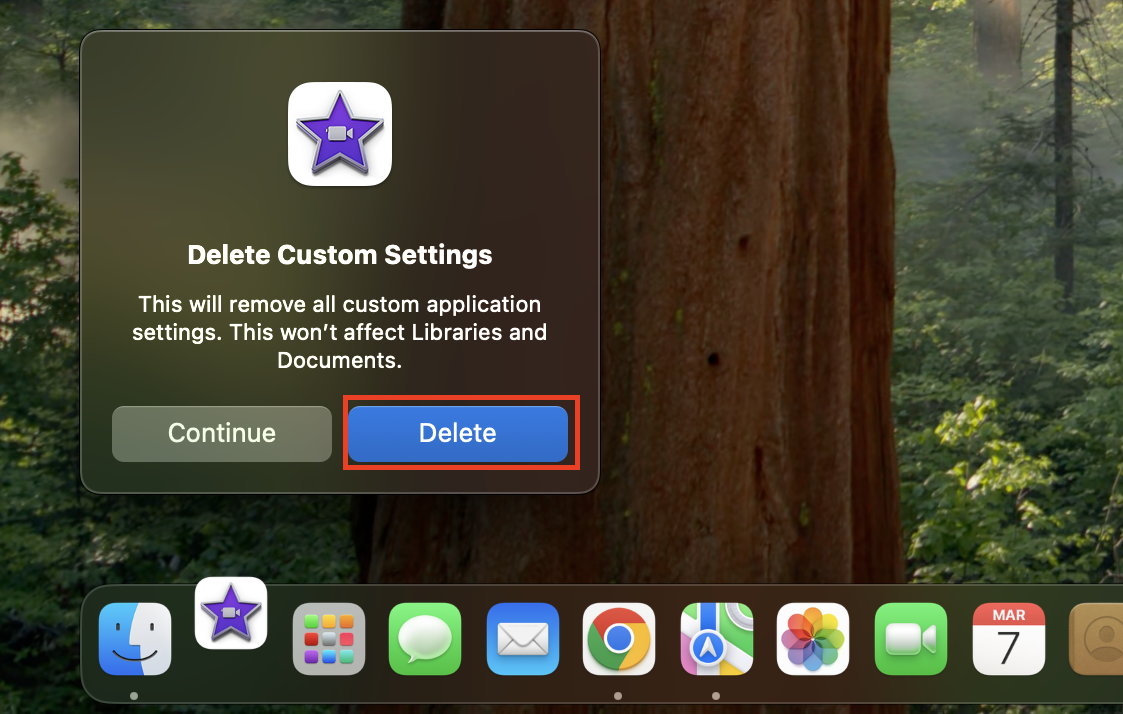The image size is (1123, 714).
Task: Switch to Google Chrome in the Dock
Action: pyautogui.click(x=619, y=639)
